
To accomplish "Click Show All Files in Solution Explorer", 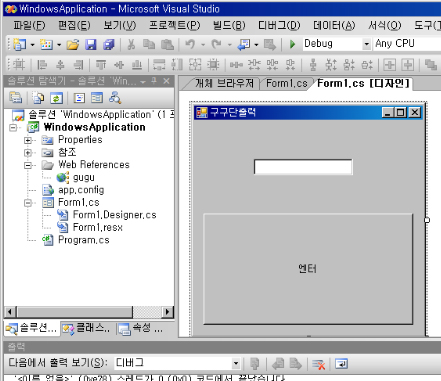I will (x=38, y=98).
